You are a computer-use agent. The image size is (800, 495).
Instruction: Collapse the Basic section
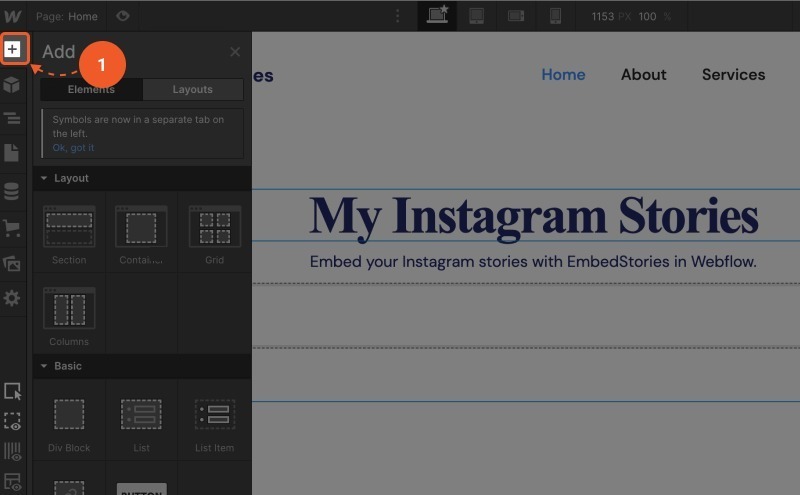pyautogui.click(x=142, y=366)
